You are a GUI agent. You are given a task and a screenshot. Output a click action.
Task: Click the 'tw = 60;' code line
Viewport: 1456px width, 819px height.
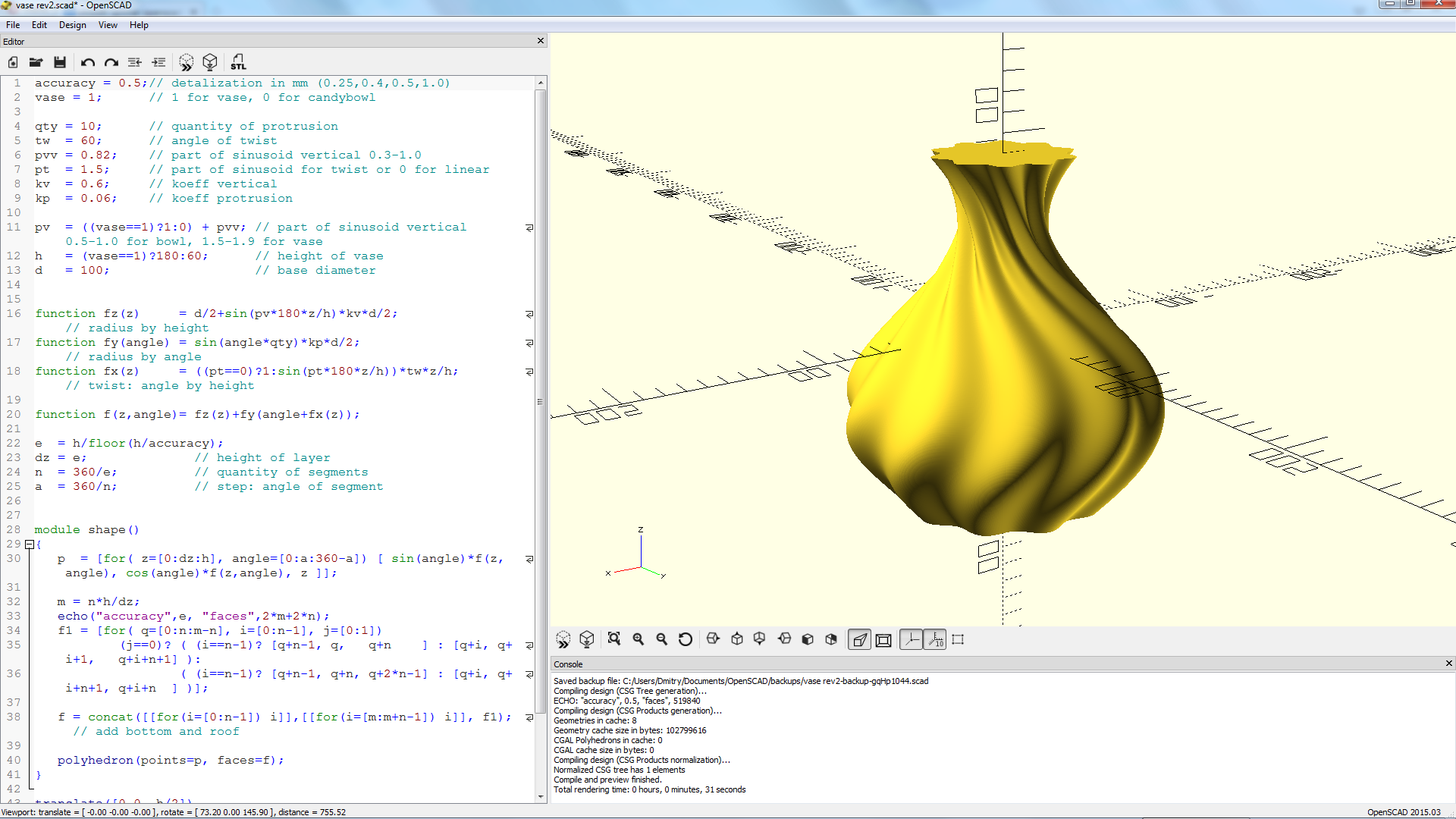pos(156,141)
